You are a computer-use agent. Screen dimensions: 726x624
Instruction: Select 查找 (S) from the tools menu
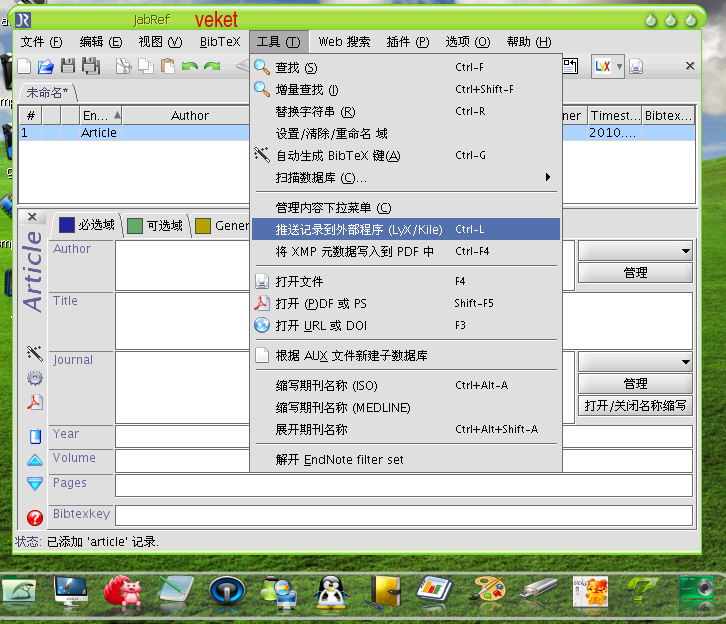click(x=406, y=68)
